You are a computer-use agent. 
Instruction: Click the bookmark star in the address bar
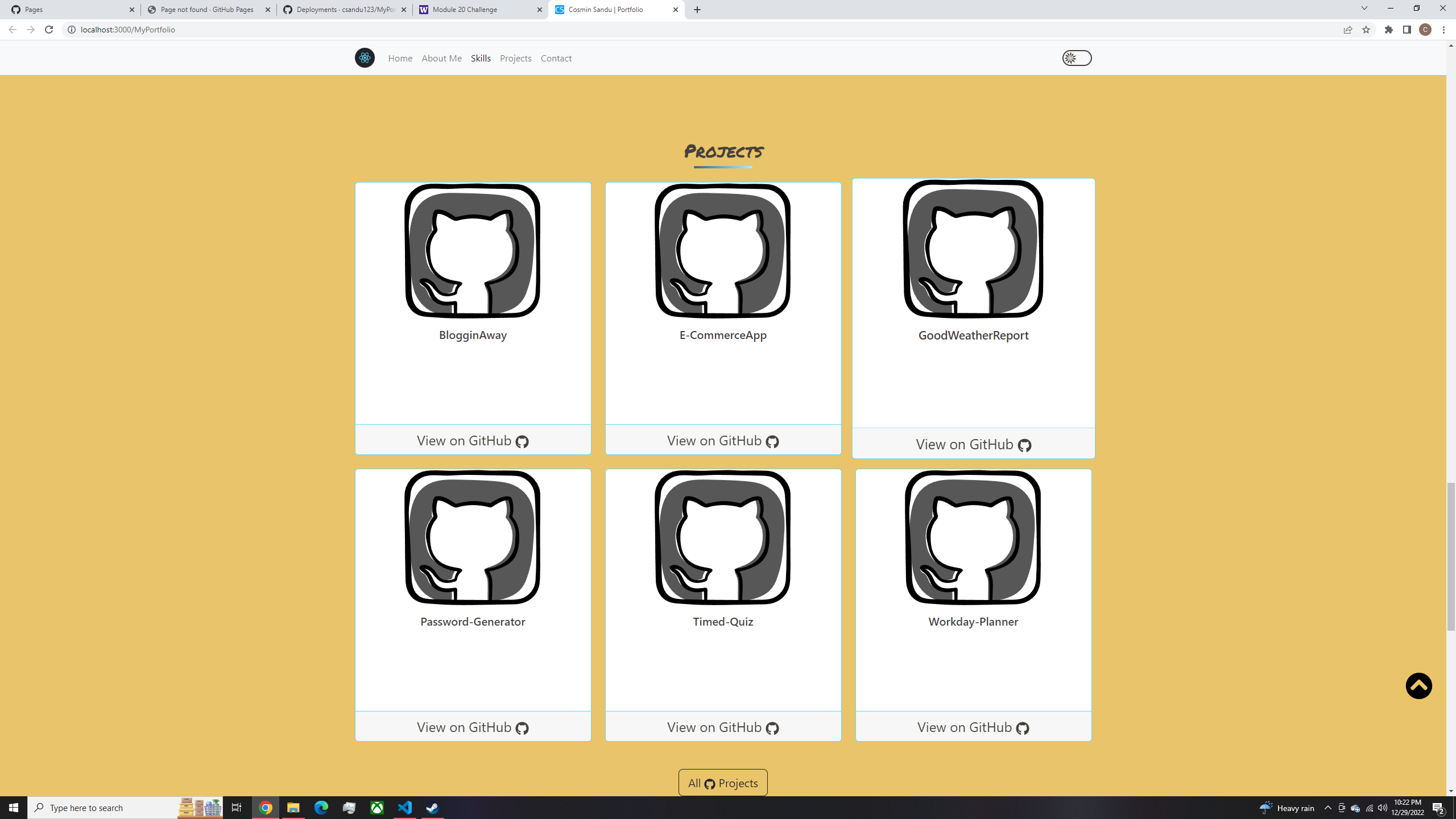click(x=1366, y=30)
